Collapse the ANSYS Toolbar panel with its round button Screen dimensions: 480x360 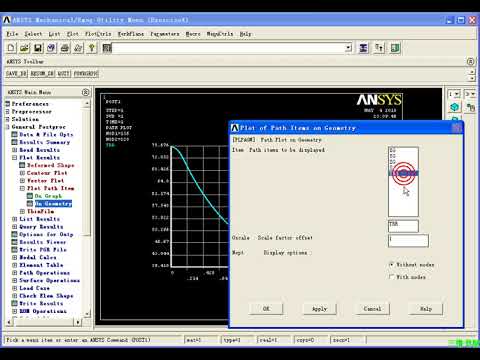coord(470,61)
